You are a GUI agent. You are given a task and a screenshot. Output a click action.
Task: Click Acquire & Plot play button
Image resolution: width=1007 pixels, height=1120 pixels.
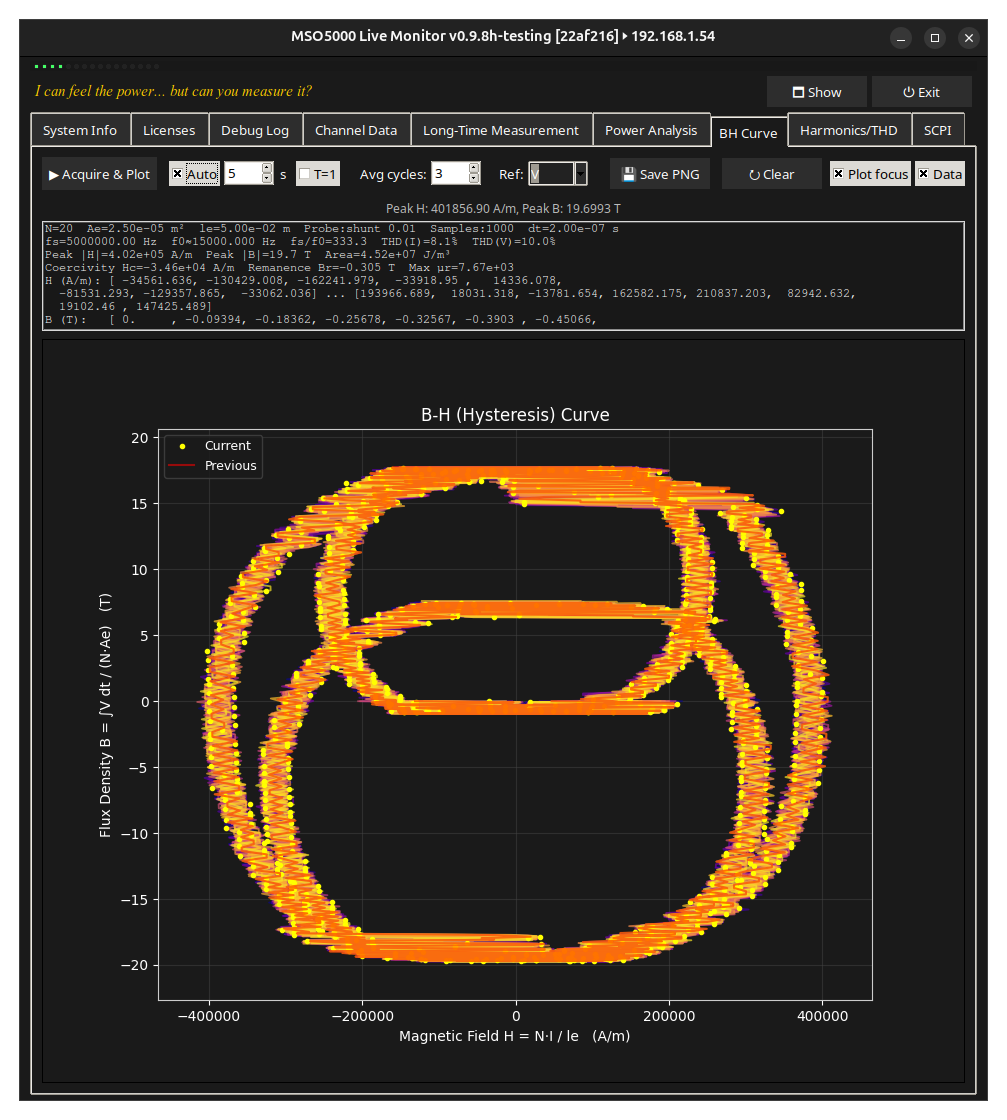coord(99,174)
